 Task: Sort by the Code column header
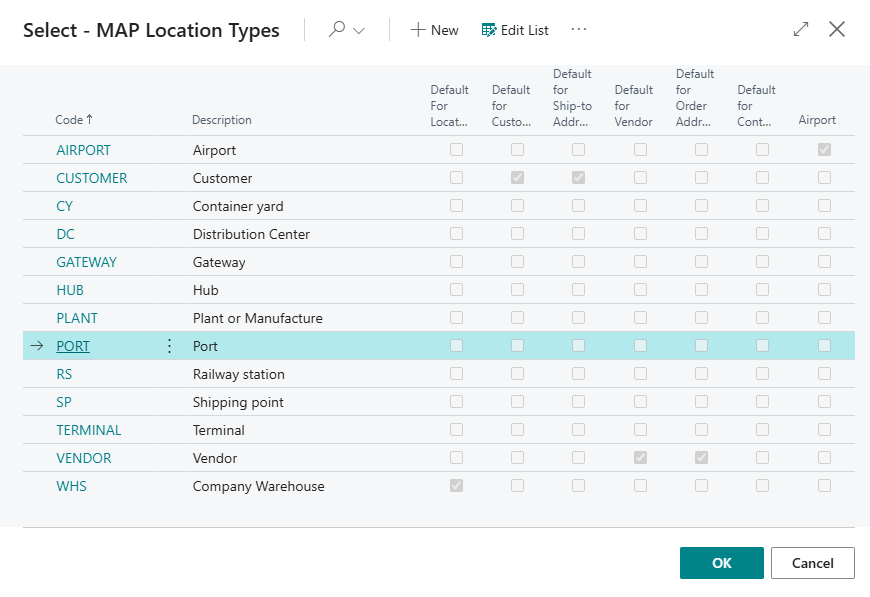[x=74, y=120]
